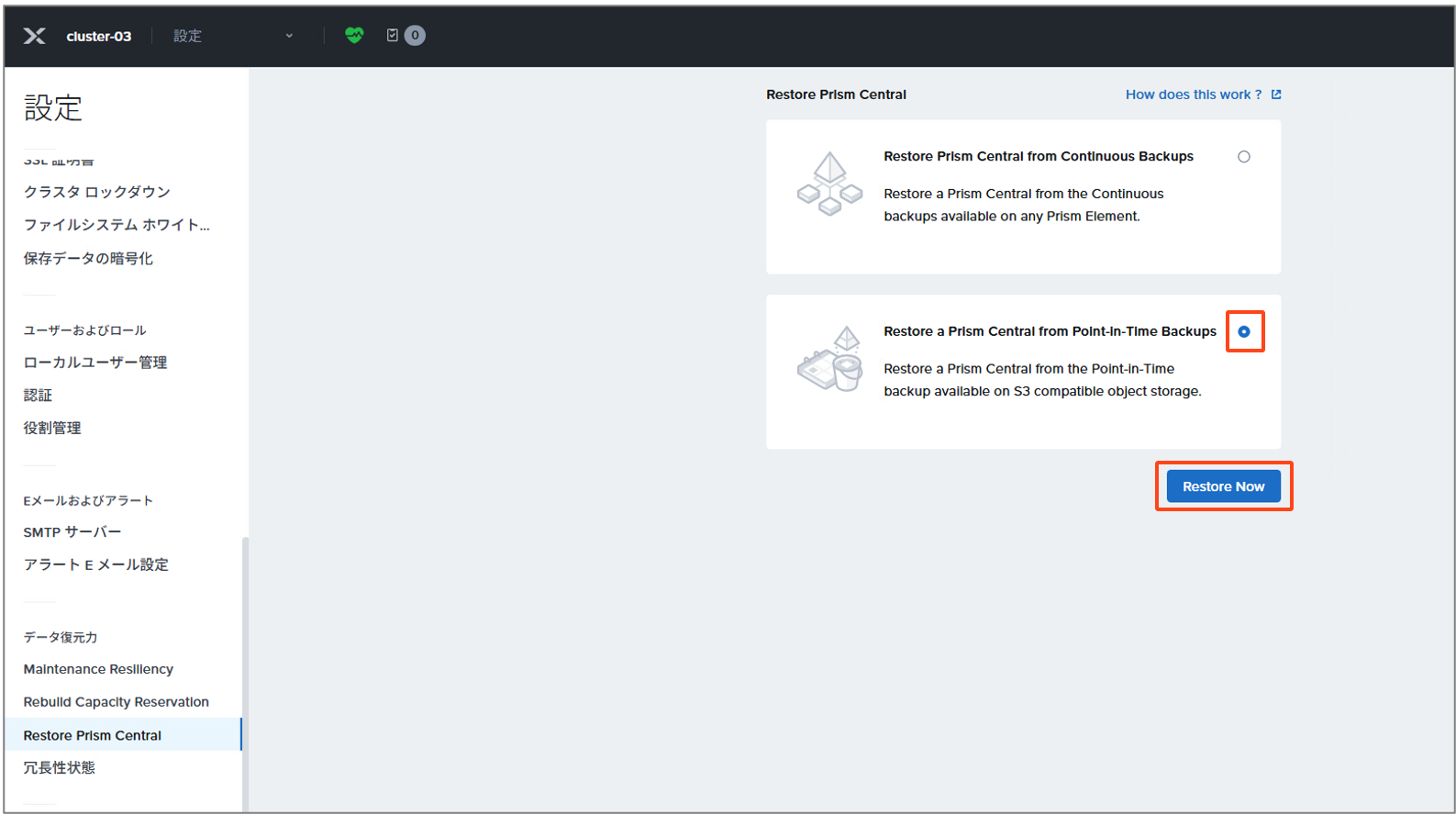The width and height of the screenshot is (1456, 815).
Task: Open ローカルユーザー管理 settings
Action: [x=95, y=363]
